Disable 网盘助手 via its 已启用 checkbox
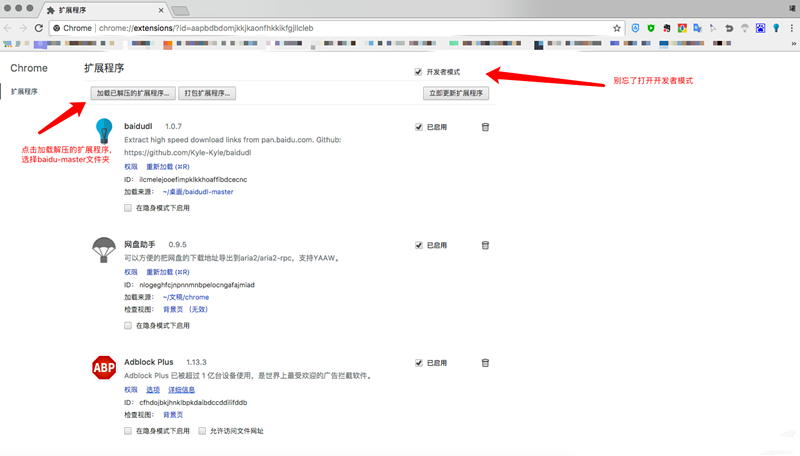This screenshot has height=456, width=800. click(x=419, y=245)
